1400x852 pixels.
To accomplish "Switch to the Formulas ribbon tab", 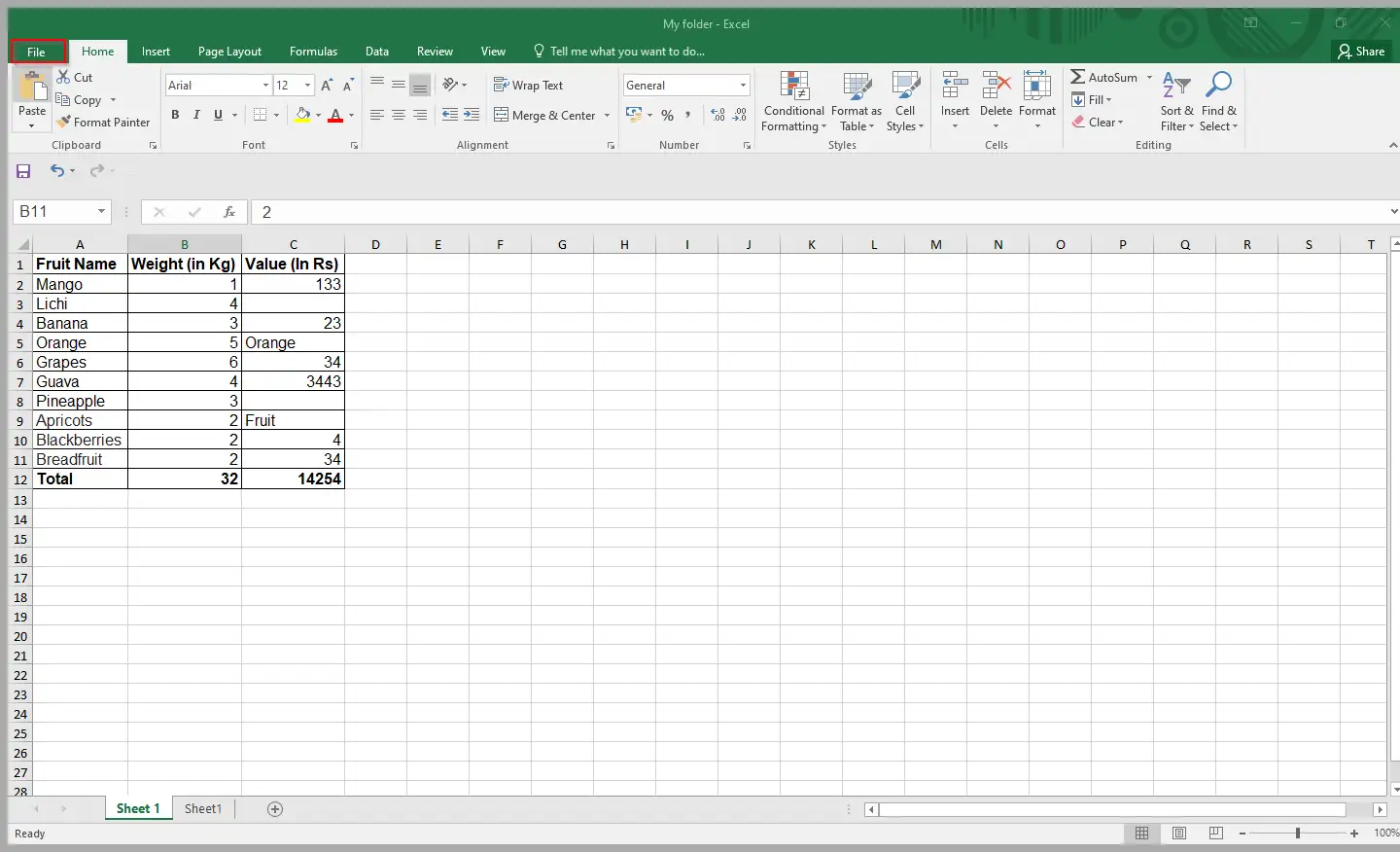I will tap(313, 52).
